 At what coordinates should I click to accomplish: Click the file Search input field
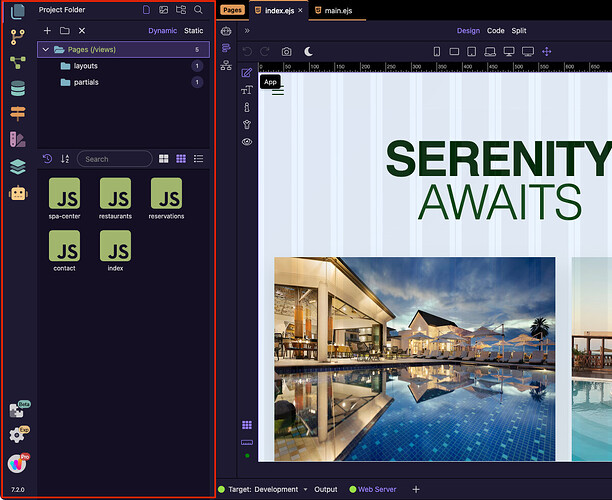(114, 159)
